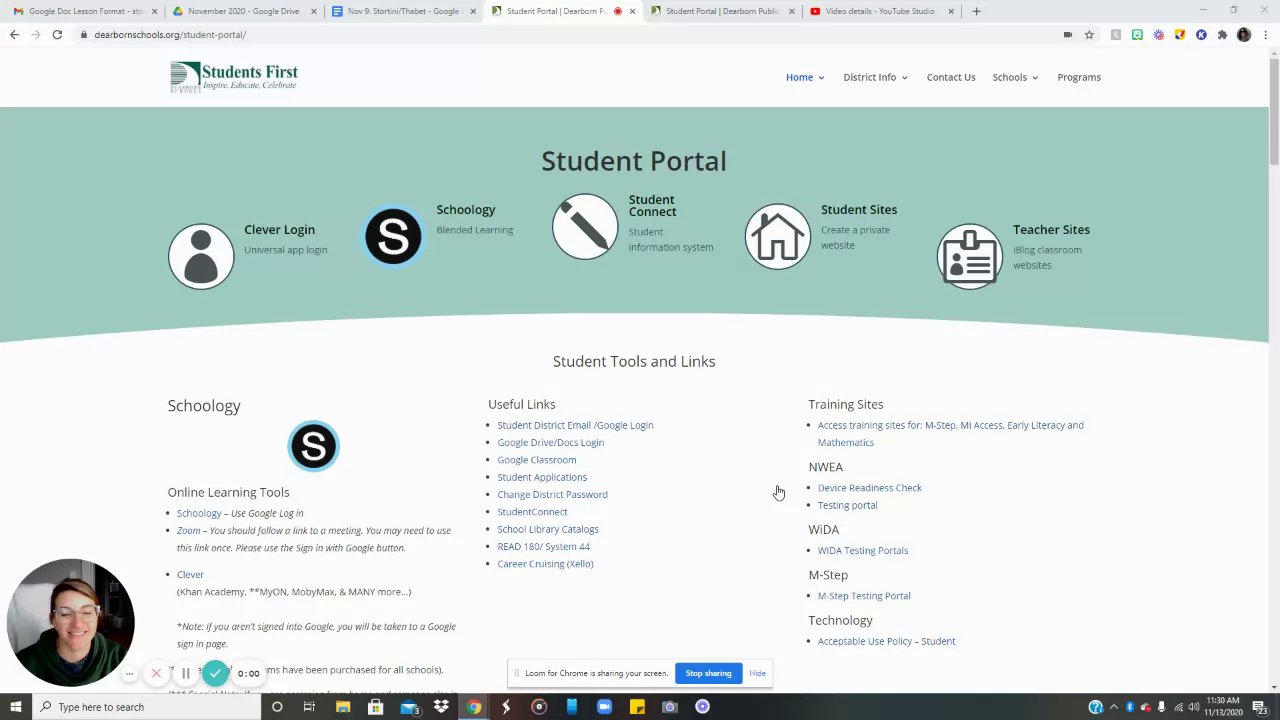1280x720 pixels.
Task: Open the Student Sites house icon
Action: (777, 236)
